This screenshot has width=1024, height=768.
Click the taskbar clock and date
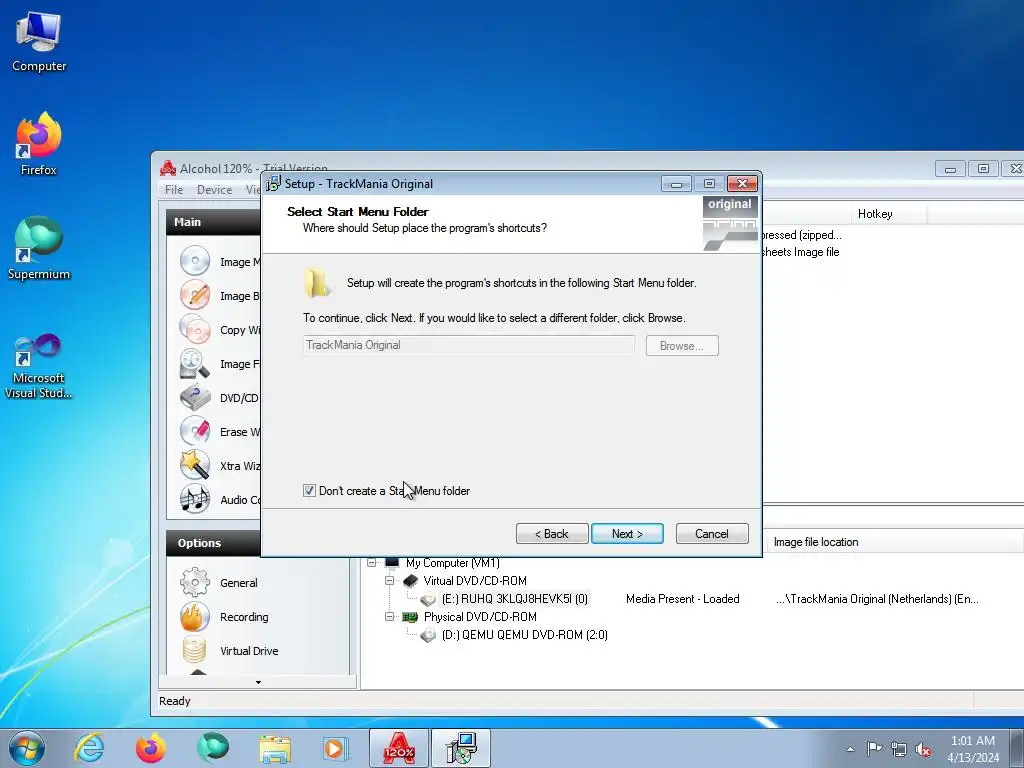973,749
